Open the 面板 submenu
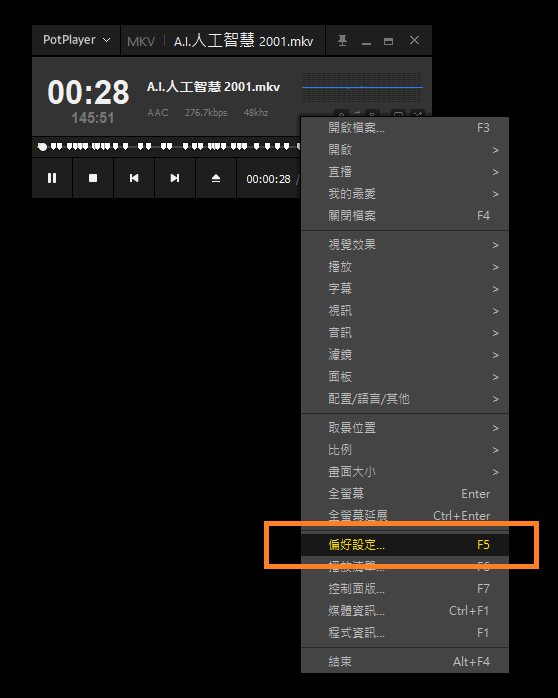The image size is (558, 698). click(x=405, y=377)
